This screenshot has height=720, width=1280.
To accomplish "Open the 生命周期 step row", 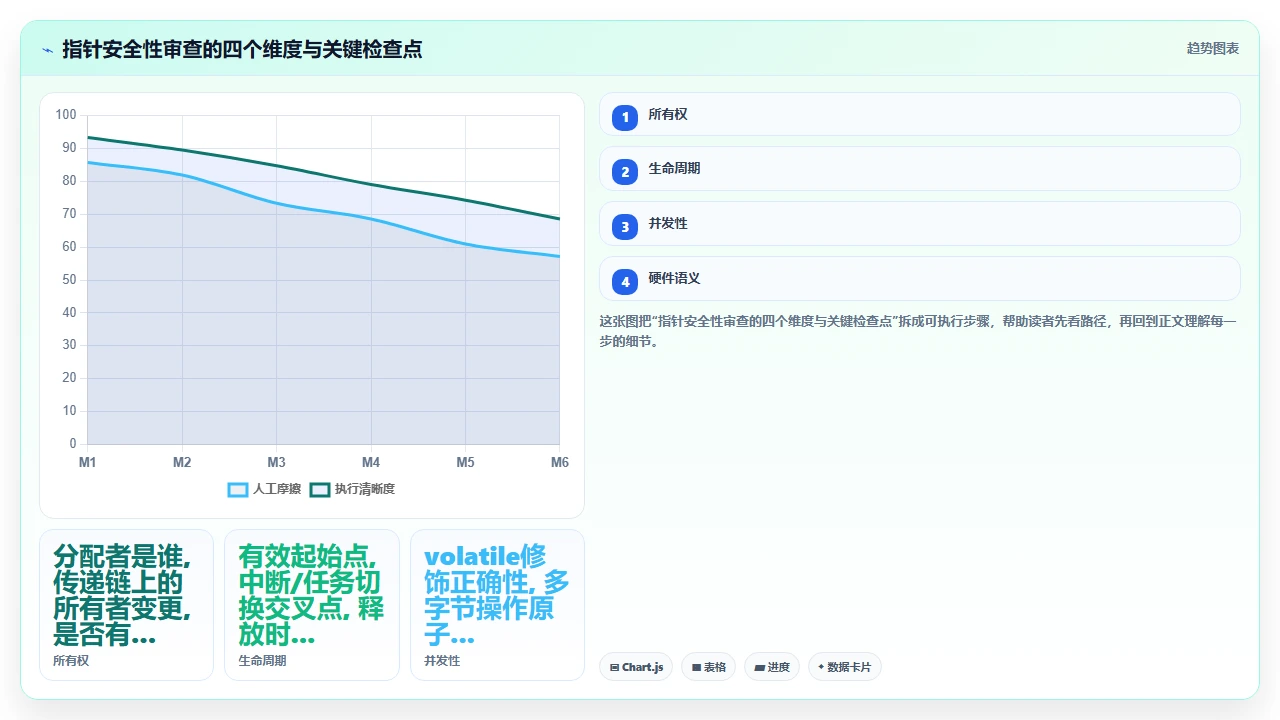I will pos(920,168).
